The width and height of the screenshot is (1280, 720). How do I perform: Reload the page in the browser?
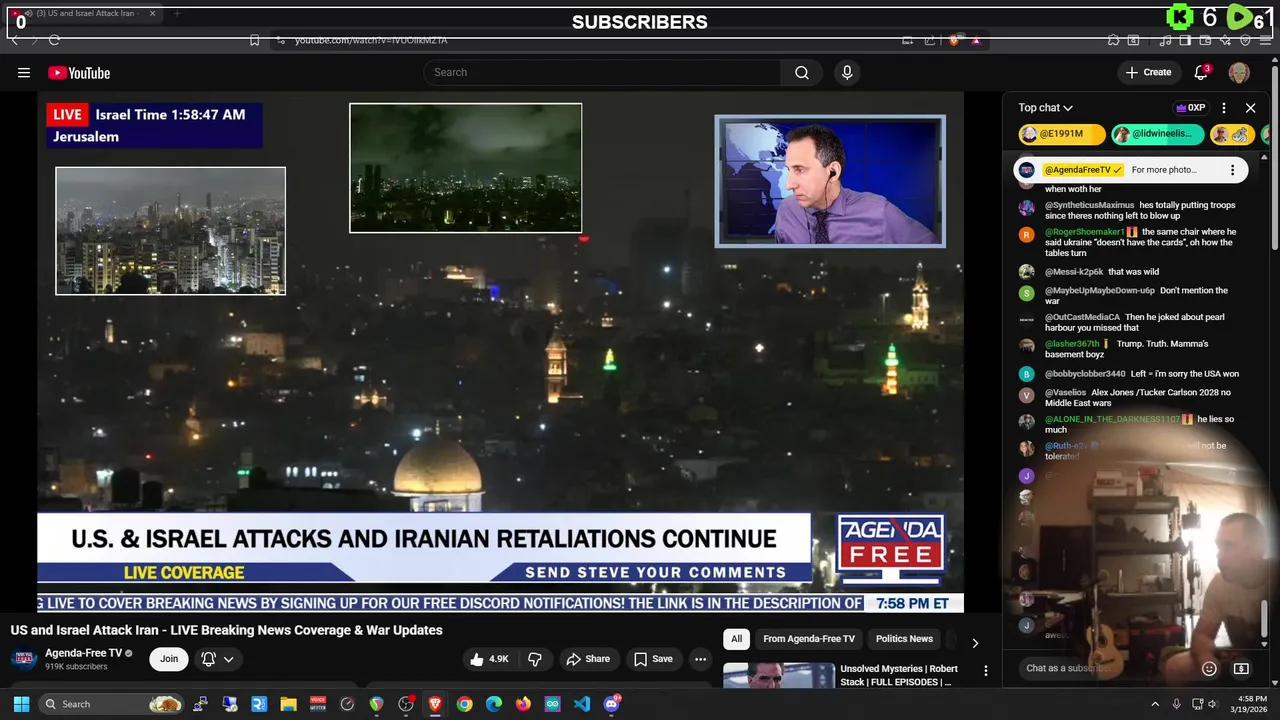click(x=54, y=40)
